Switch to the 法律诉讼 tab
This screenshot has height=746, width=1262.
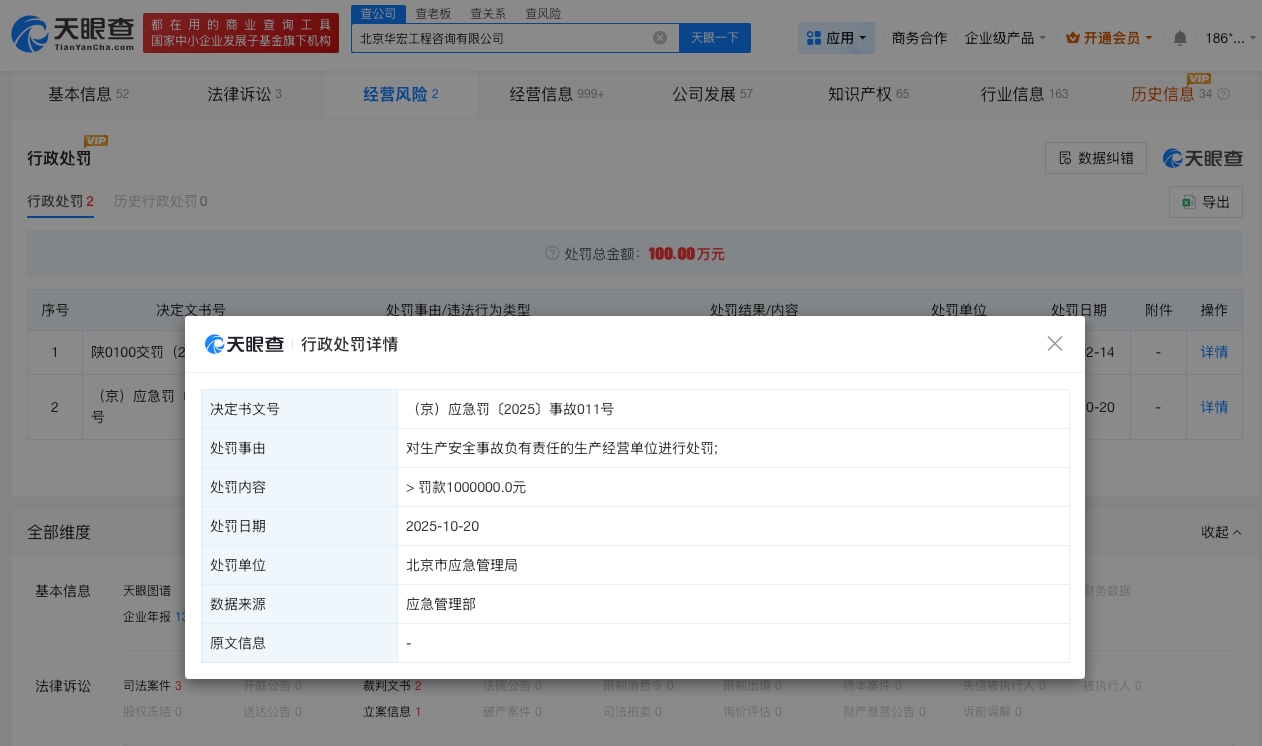(x=245, y=94)
